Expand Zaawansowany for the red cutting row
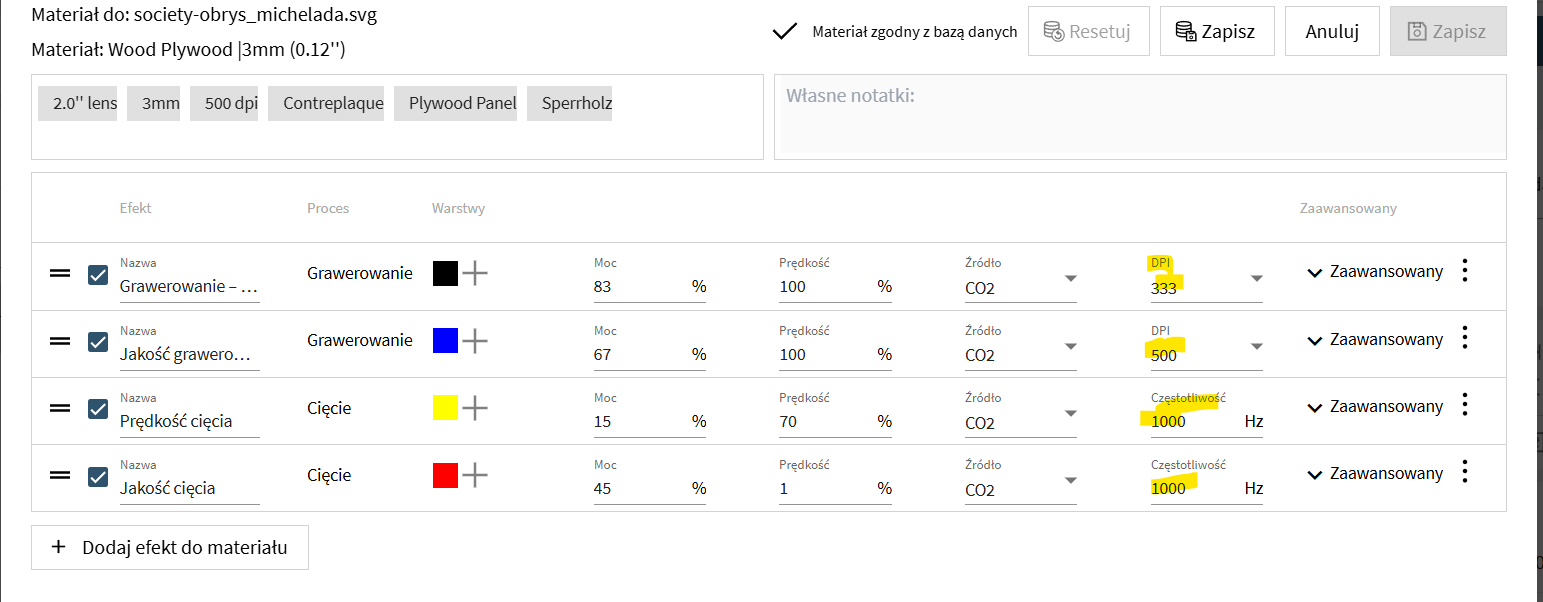The image size is (1543, 602). point(1375,474)
